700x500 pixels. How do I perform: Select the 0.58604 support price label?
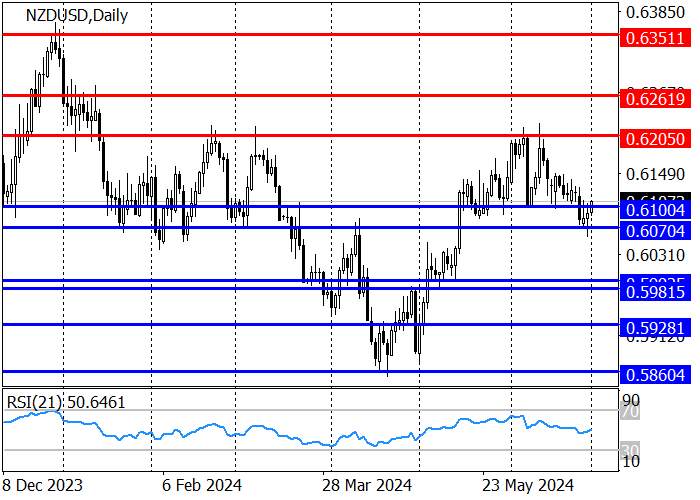(655, 375)
